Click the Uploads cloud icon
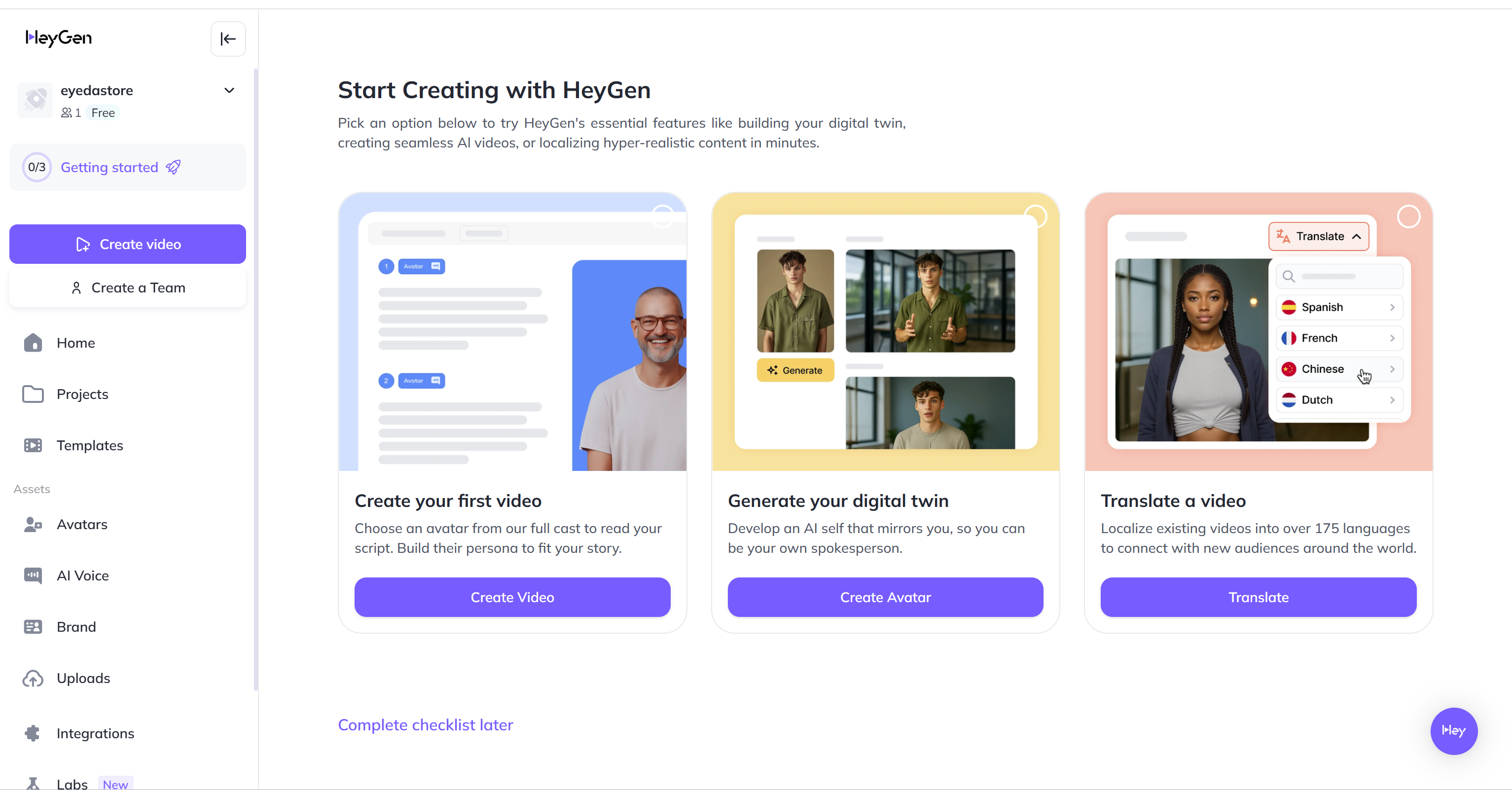Screen dimensions: 1512x790 (x=33, y=679)
